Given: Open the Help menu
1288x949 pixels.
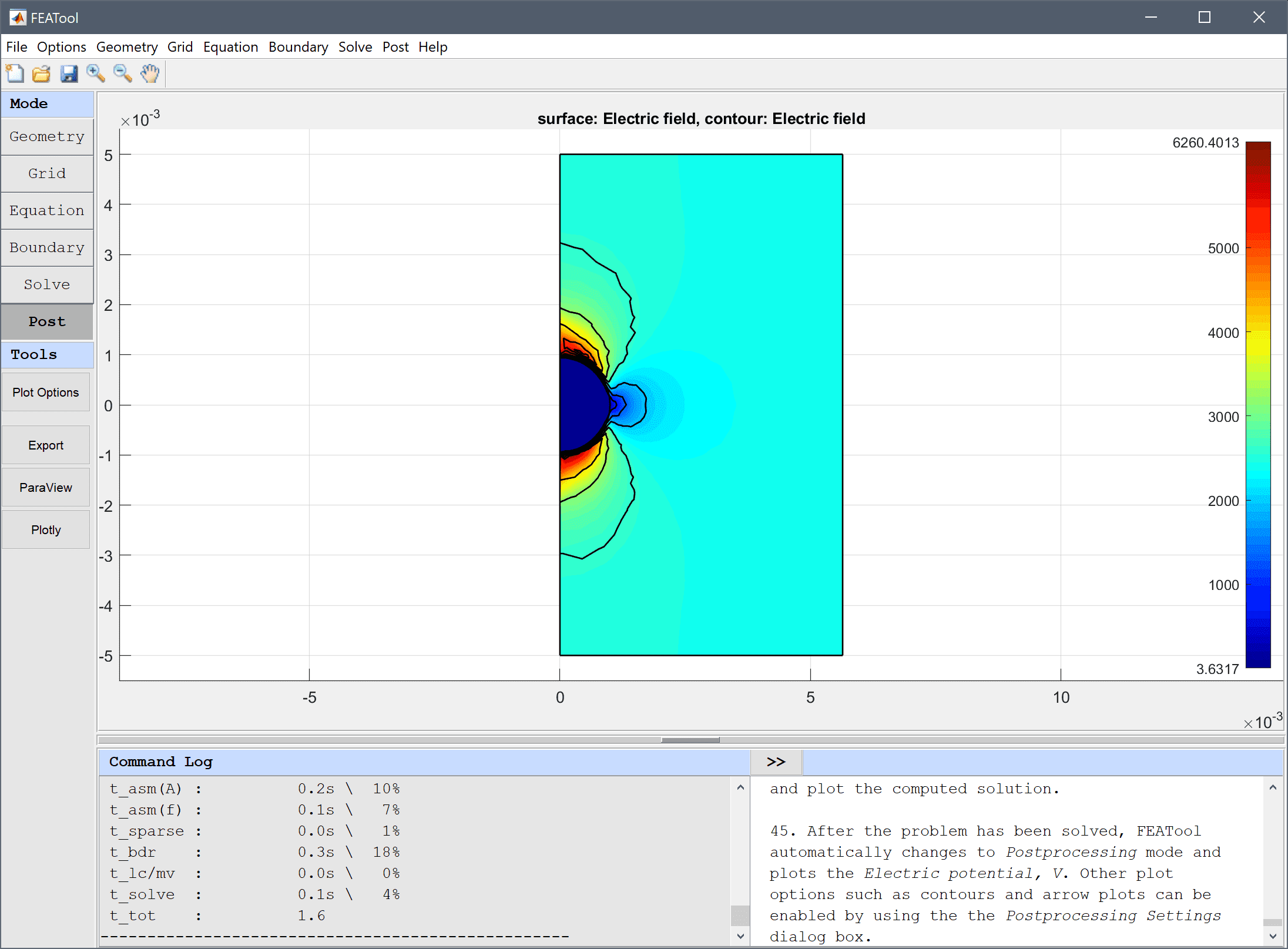Looking at the screenshot, I should click(x=432, y=47).
